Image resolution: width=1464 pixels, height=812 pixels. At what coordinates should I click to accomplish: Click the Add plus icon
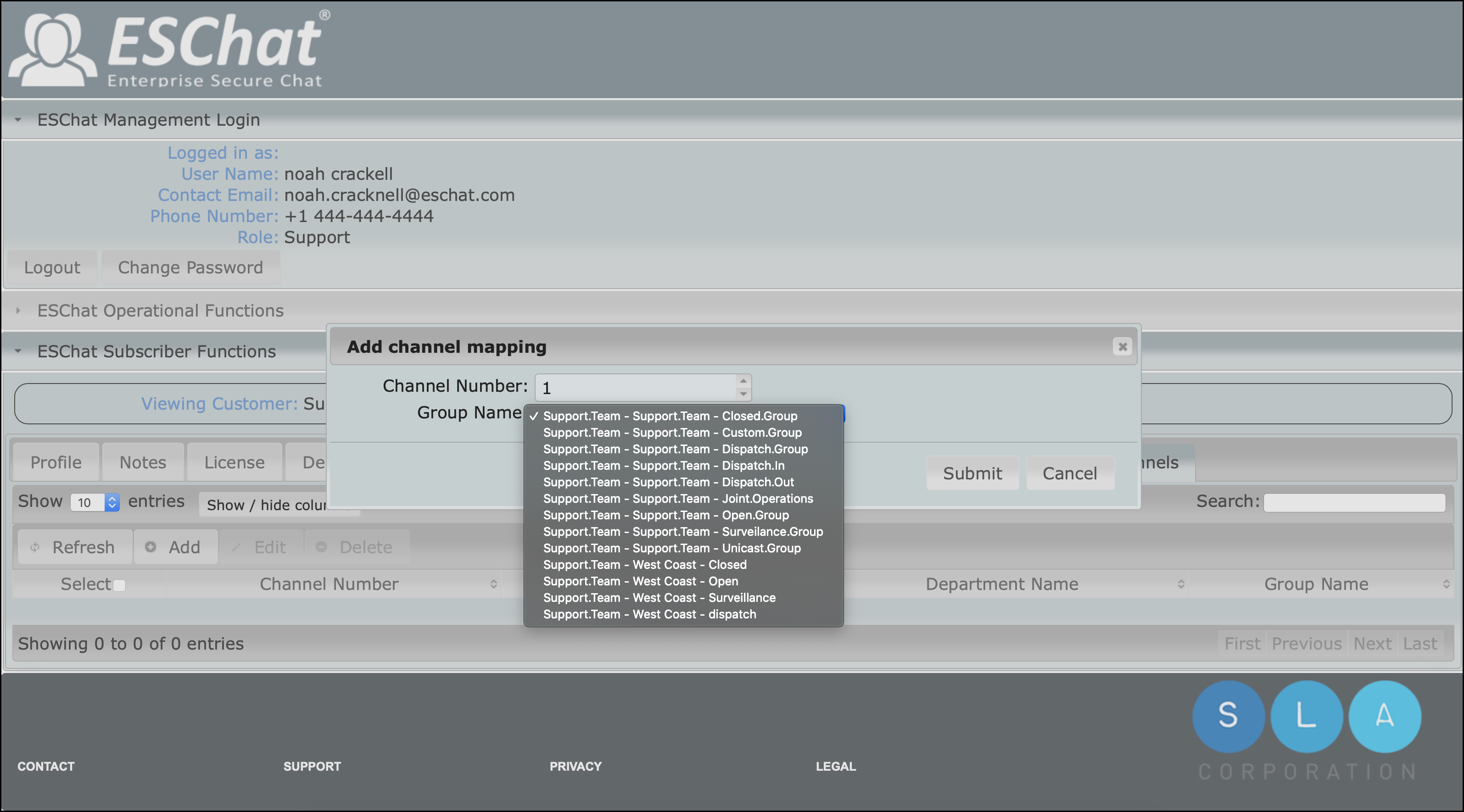pyautogui.click(x=151, y=547)
